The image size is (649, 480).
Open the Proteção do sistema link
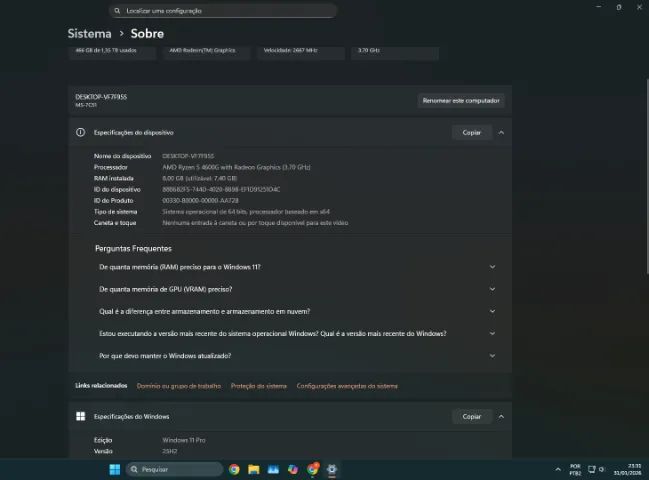coord(259,386)
